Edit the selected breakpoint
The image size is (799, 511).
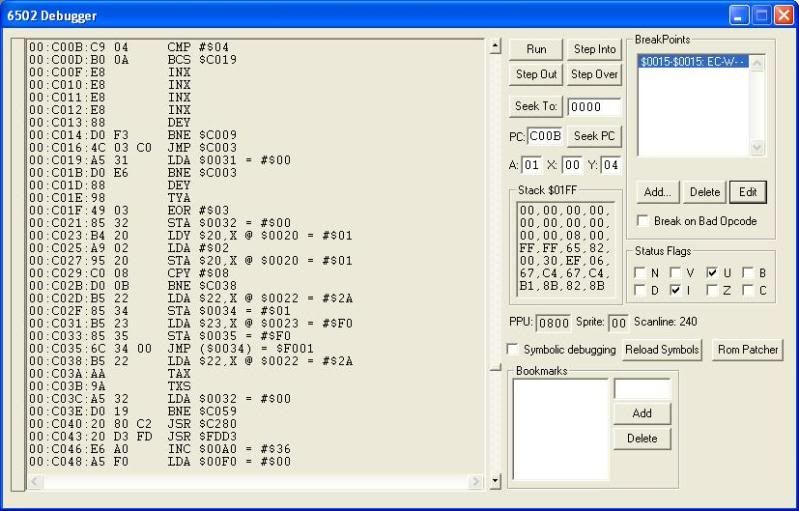748,192
